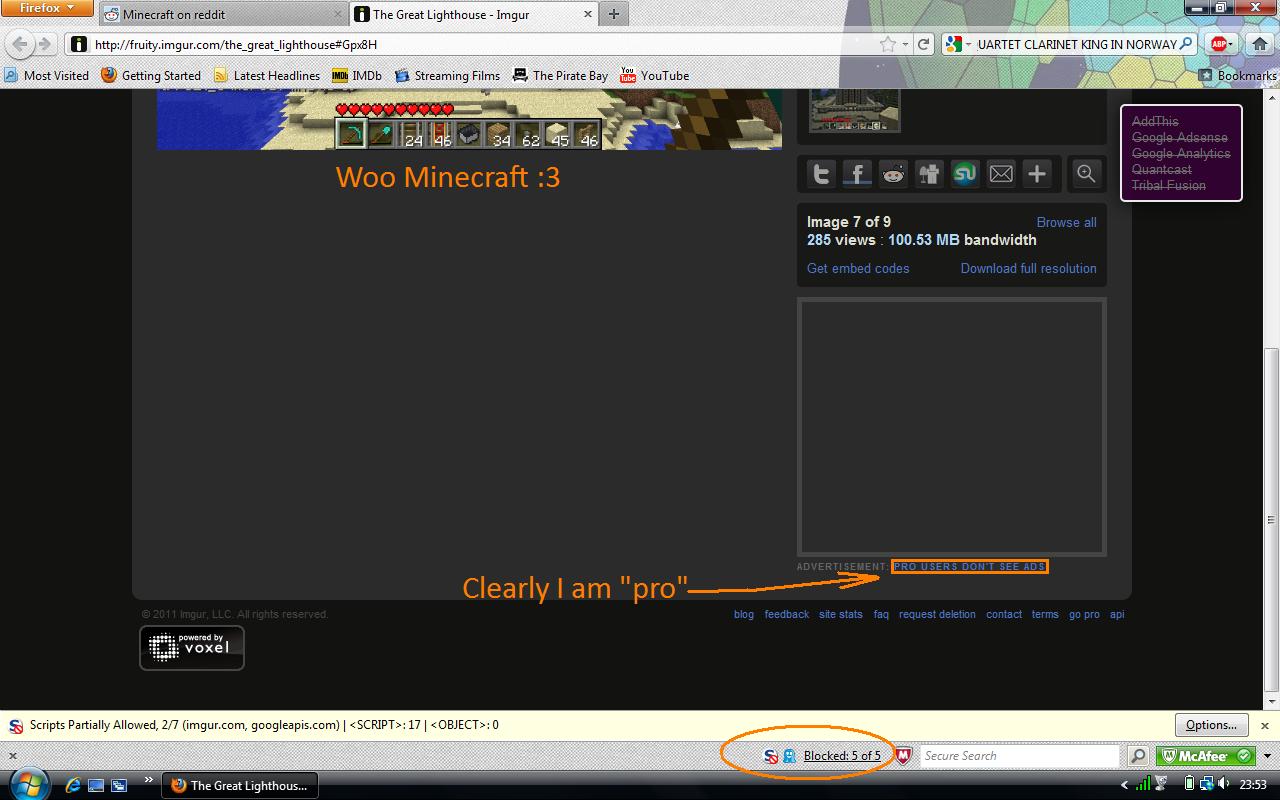The width and height of the screenshot is (1280, 800).
Task: Share image by the email envelope icon
Action: point(1001,174)
